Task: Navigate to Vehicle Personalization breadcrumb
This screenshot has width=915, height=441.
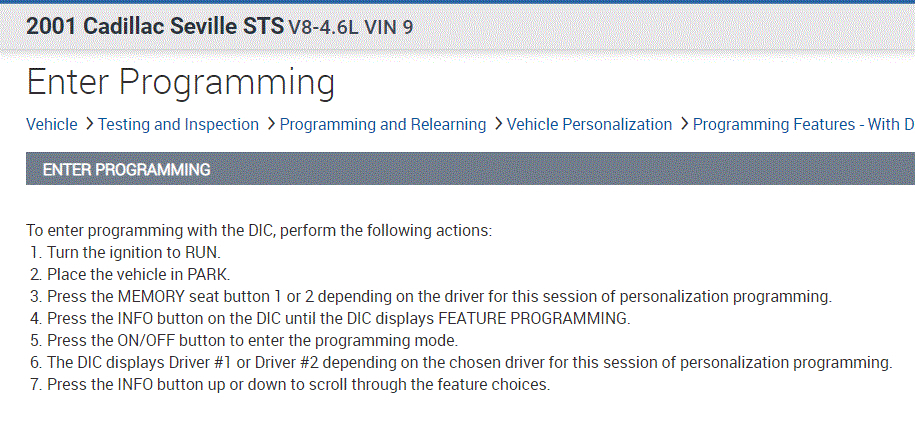Action: (x=589, y=125)
